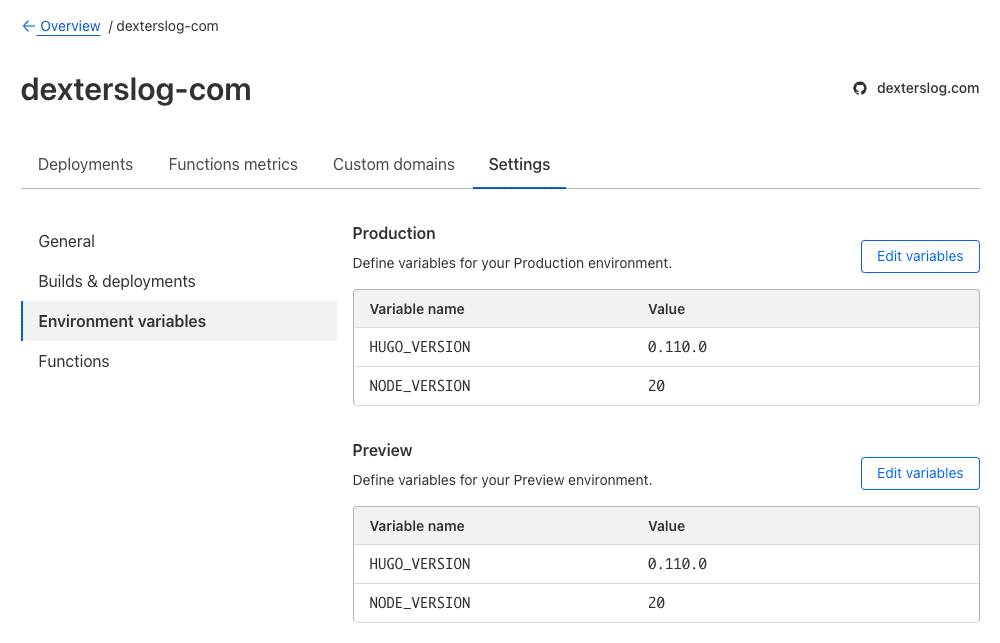Click the Preview NODE_VERSION variable name
Image resolution: width=1000 pixels, height=643 pixels.
(418, 603)
